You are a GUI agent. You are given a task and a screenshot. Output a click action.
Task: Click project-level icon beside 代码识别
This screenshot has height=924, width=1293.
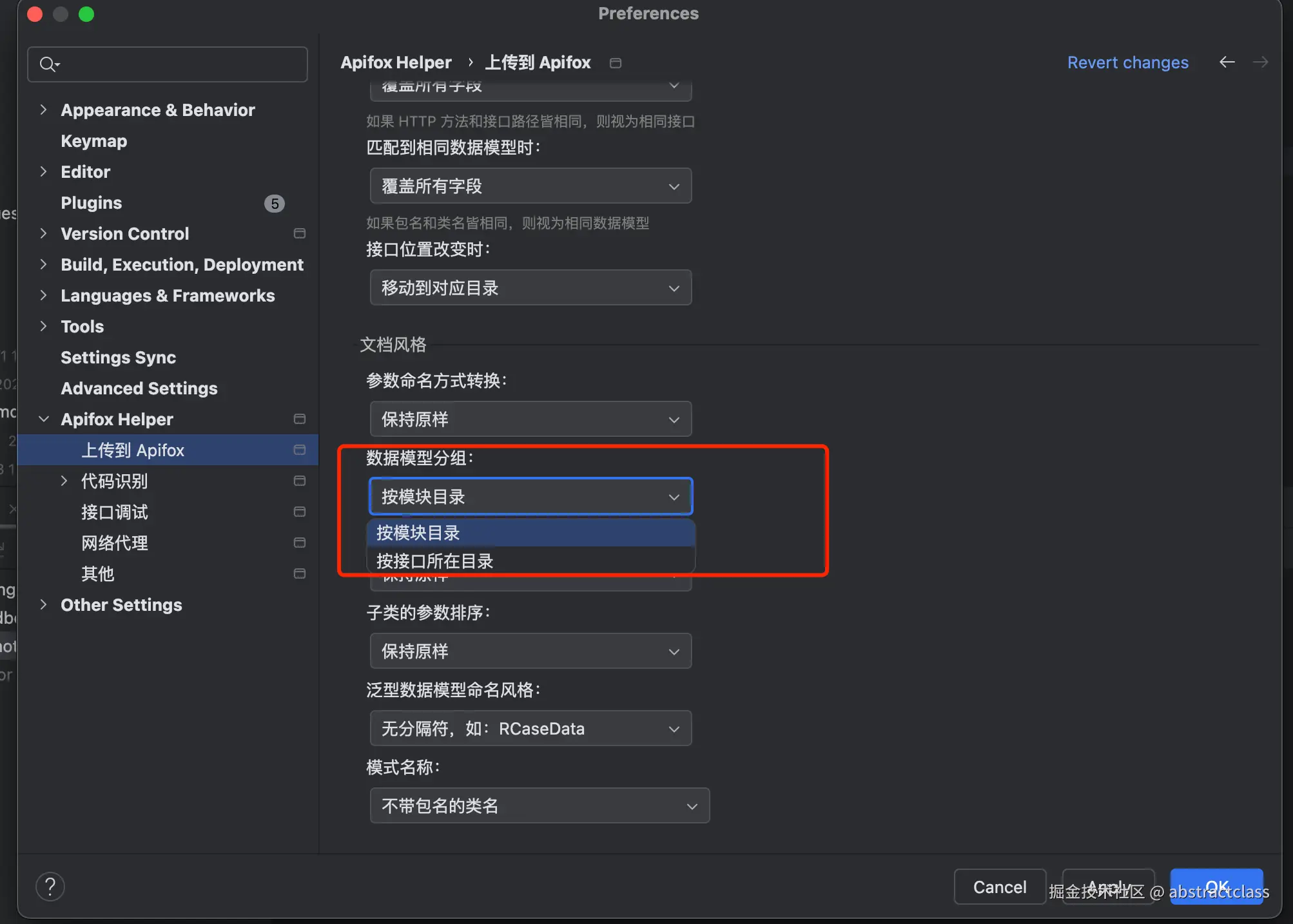tap(299, 481)
